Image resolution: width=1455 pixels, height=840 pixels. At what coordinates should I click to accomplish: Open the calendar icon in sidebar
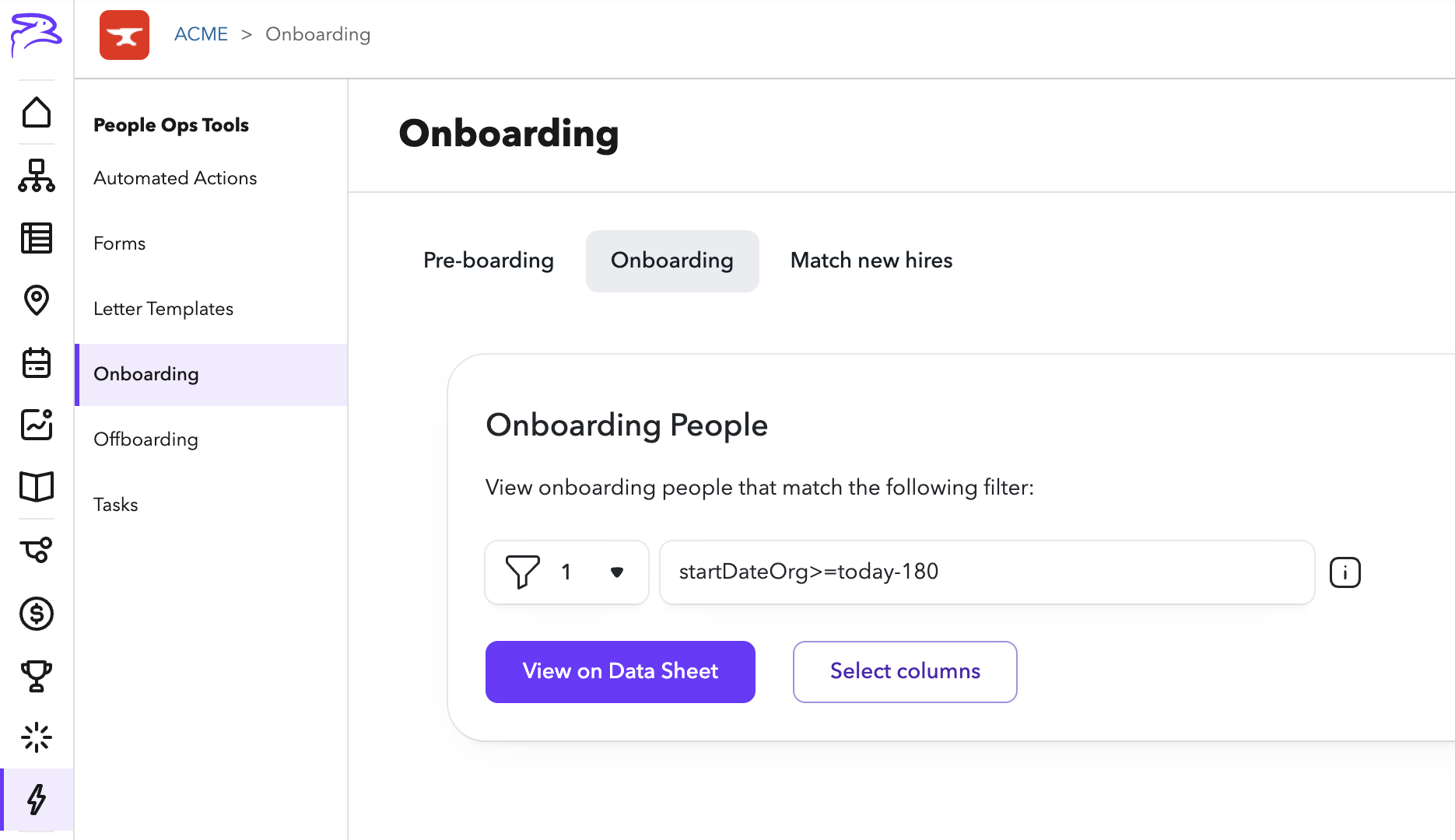pos(36,363)
